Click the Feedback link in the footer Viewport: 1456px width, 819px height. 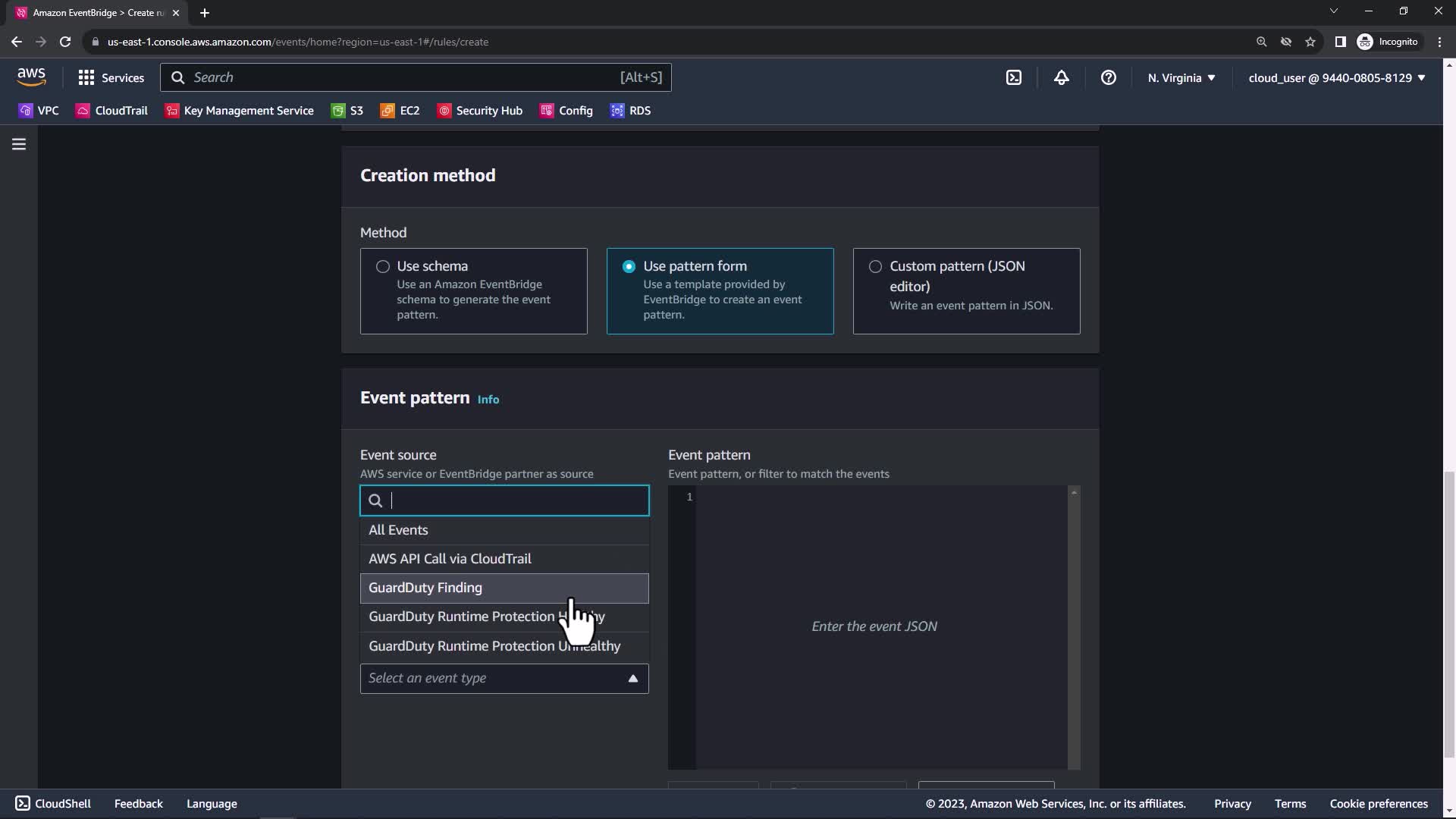click(138, 803)
